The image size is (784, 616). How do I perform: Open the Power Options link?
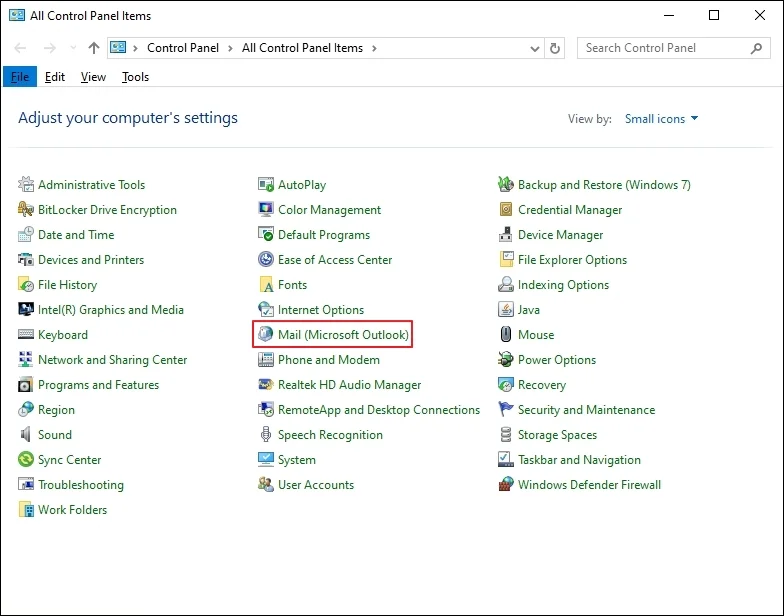[557, 360]
